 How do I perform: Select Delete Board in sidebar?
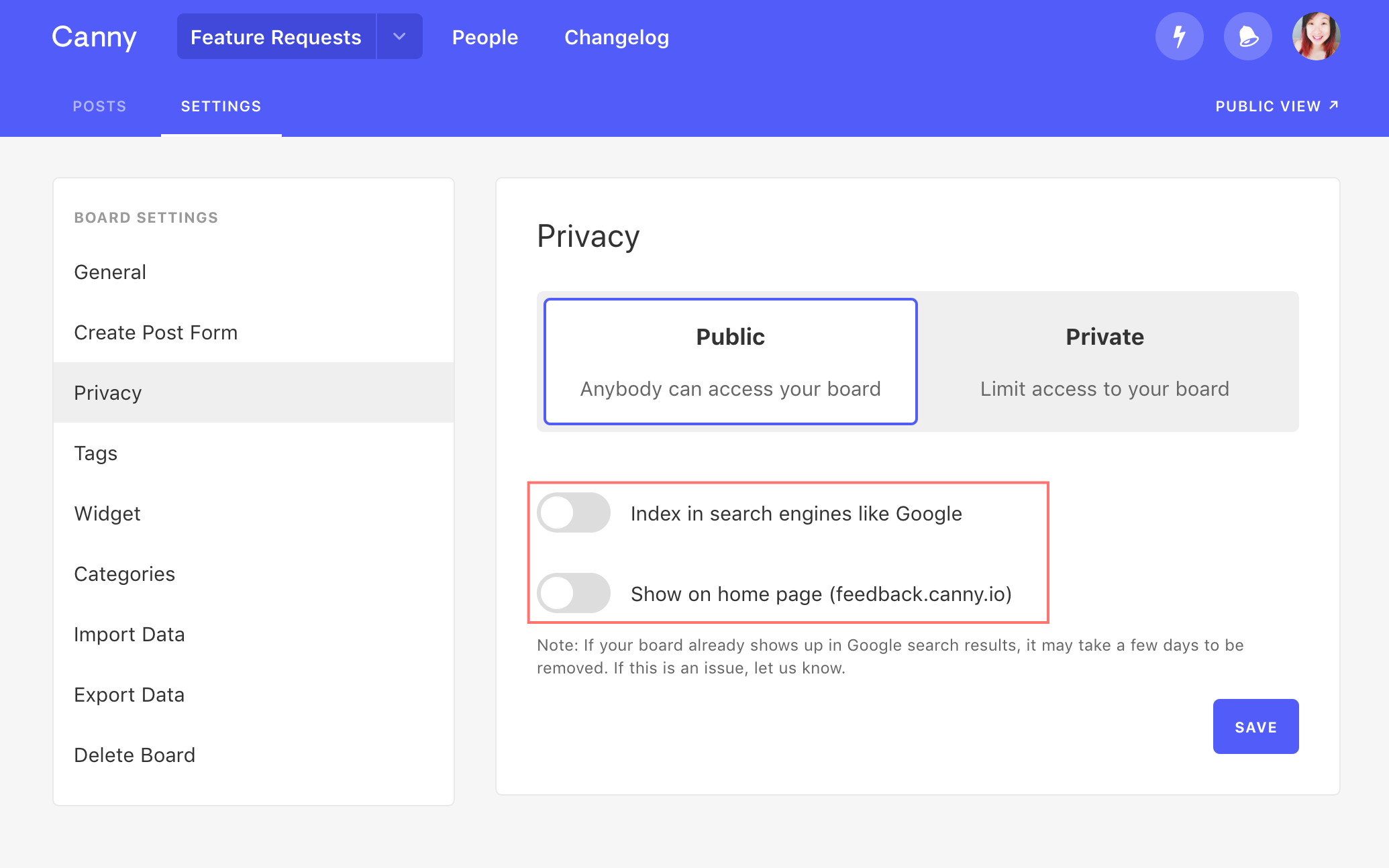click(134, 755)
